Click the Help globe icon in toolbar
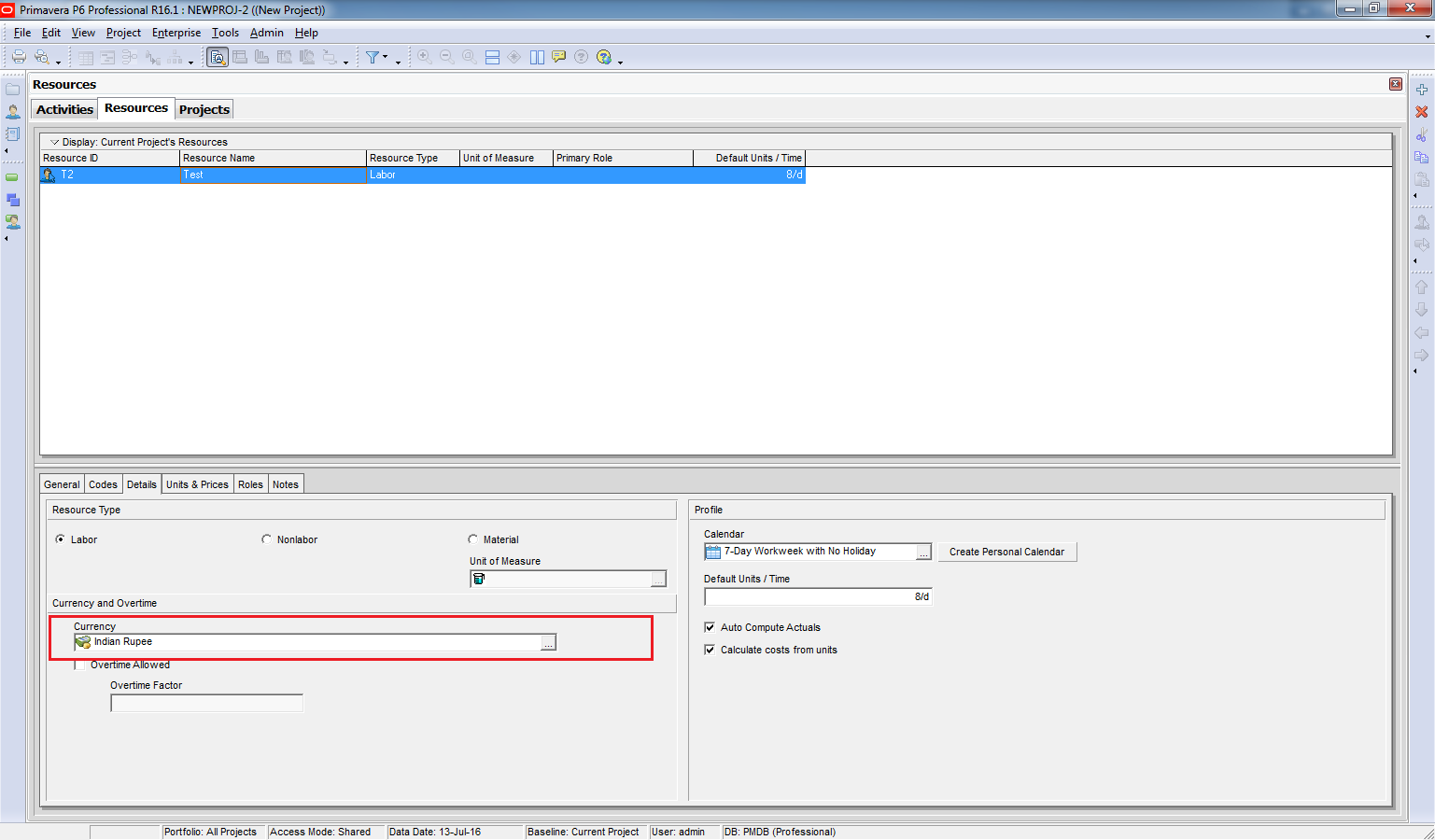 (x=604, y=57)
